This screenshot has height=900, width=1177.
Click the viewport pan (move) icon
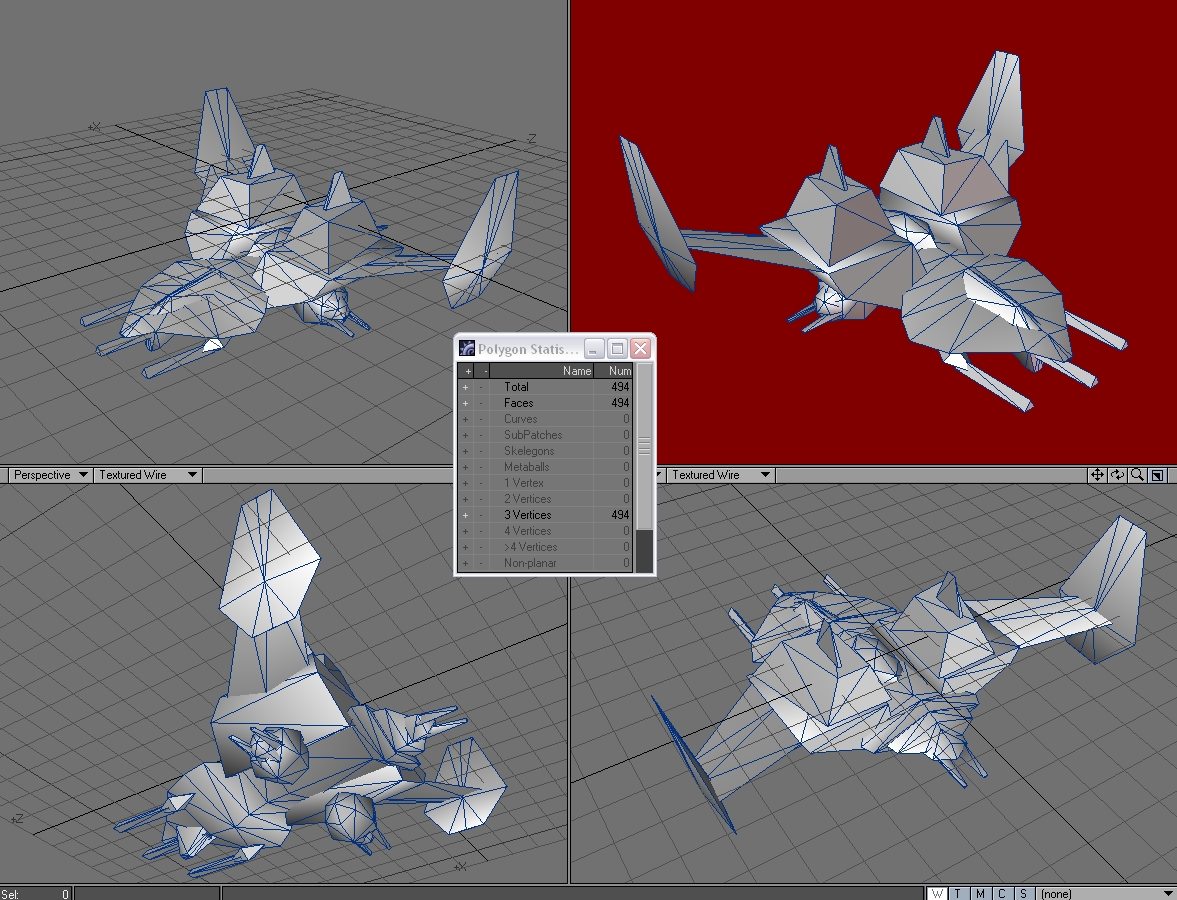(1097, 475)
